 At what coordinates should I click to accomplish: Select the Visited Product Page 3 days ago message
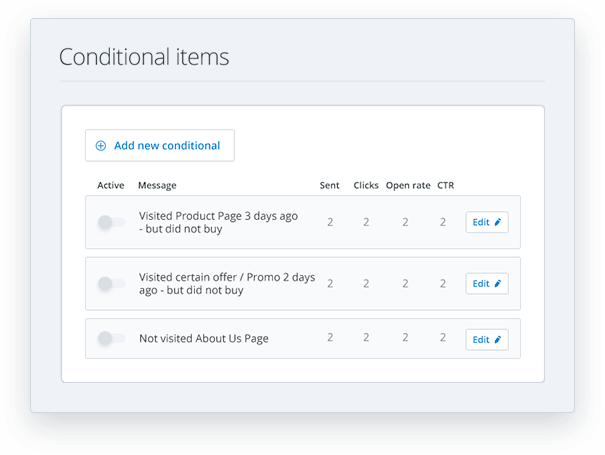point(218,222)
